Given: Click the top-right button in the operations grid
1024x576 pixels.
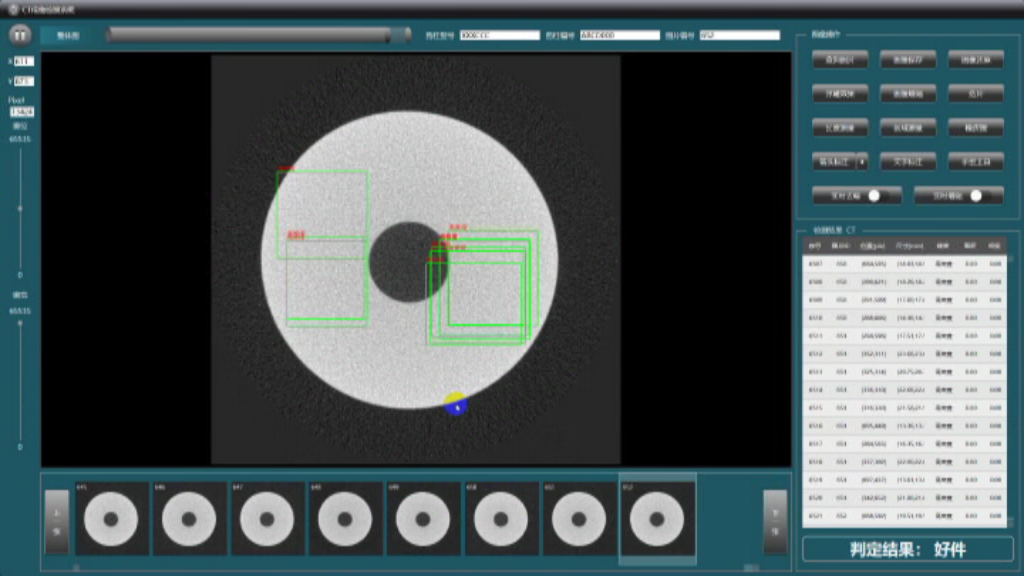Looking at the screenshot, I should [975, 59].
